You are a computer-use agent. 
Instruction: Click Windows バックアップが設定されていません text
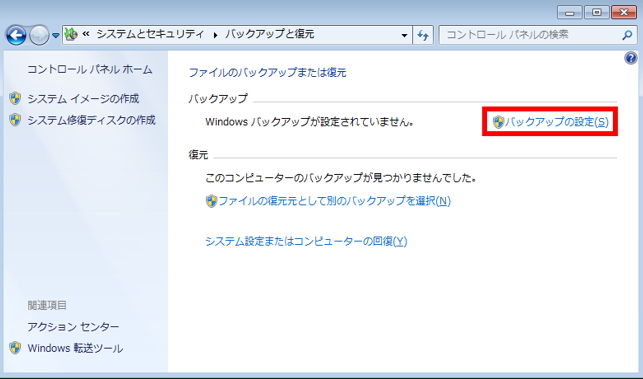tap(310, 122)
